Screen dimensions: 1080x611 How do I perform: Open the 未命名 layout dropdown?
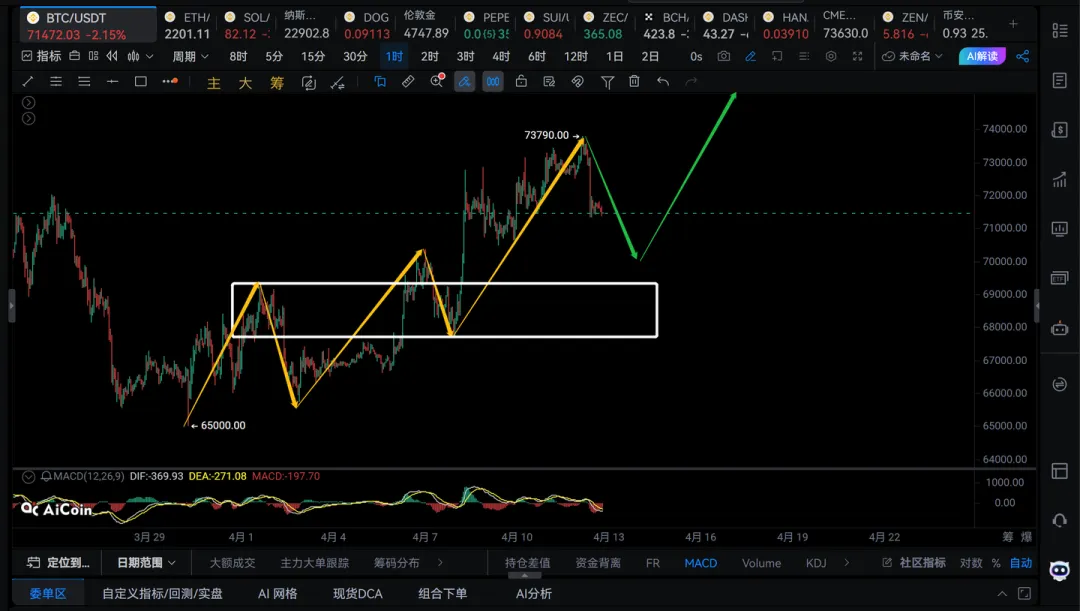(x=913, y=56)
